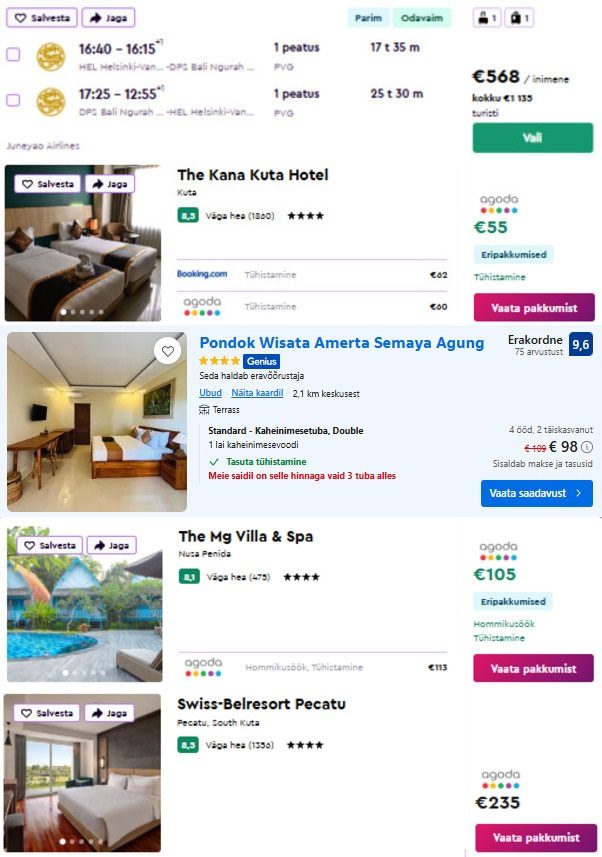Click the heart icon on Pondok Wisata photo

pos(167,351)
